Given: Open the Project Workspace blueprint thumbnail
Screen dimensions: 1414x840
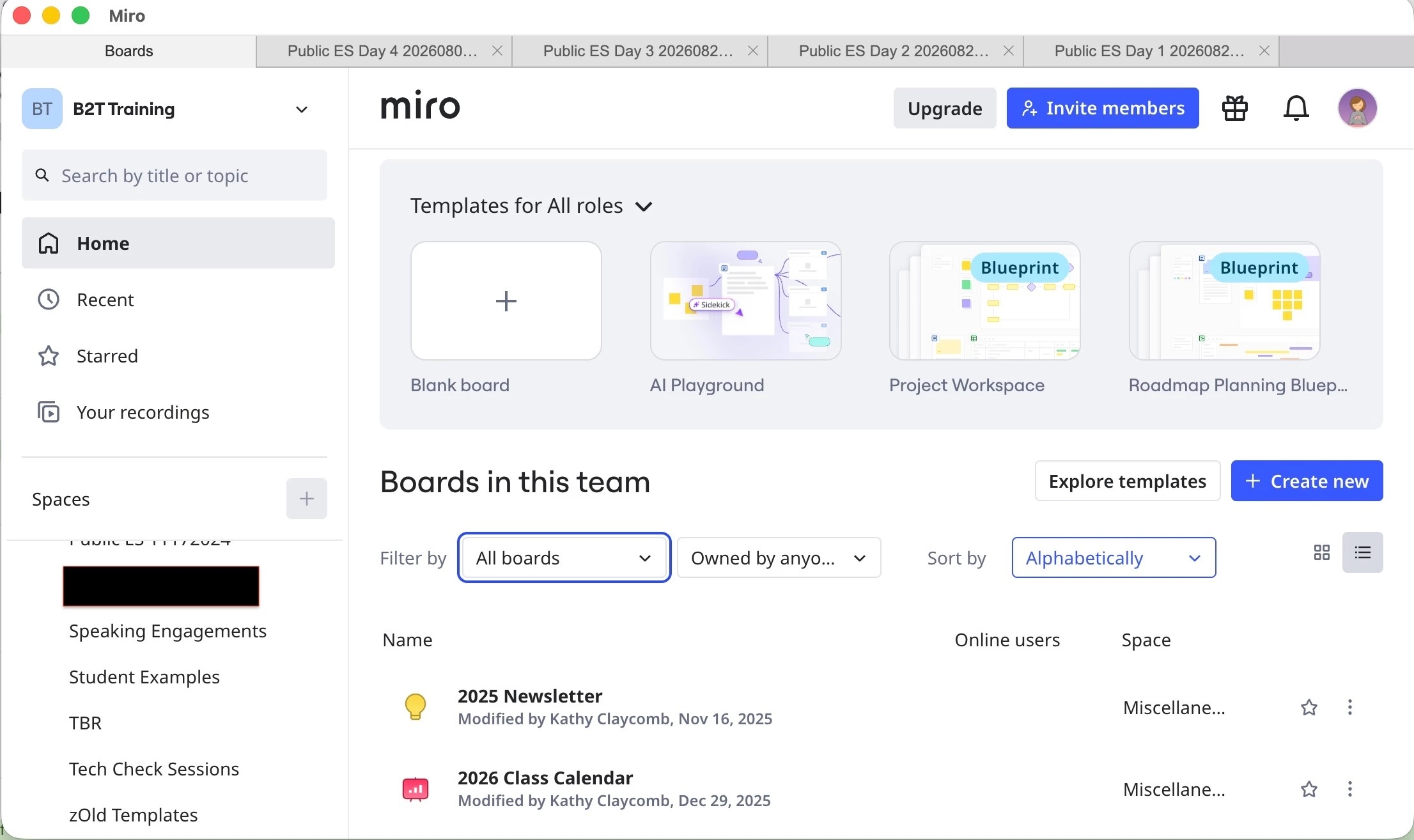Looking at the screenshot, I should 985,301.
